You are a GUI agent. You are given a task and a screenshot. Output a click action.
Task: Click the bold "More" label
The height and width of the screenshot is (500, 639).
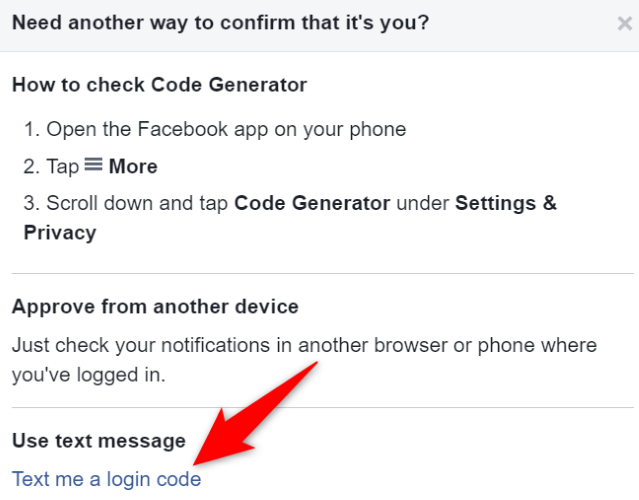[x=133, y=167]
